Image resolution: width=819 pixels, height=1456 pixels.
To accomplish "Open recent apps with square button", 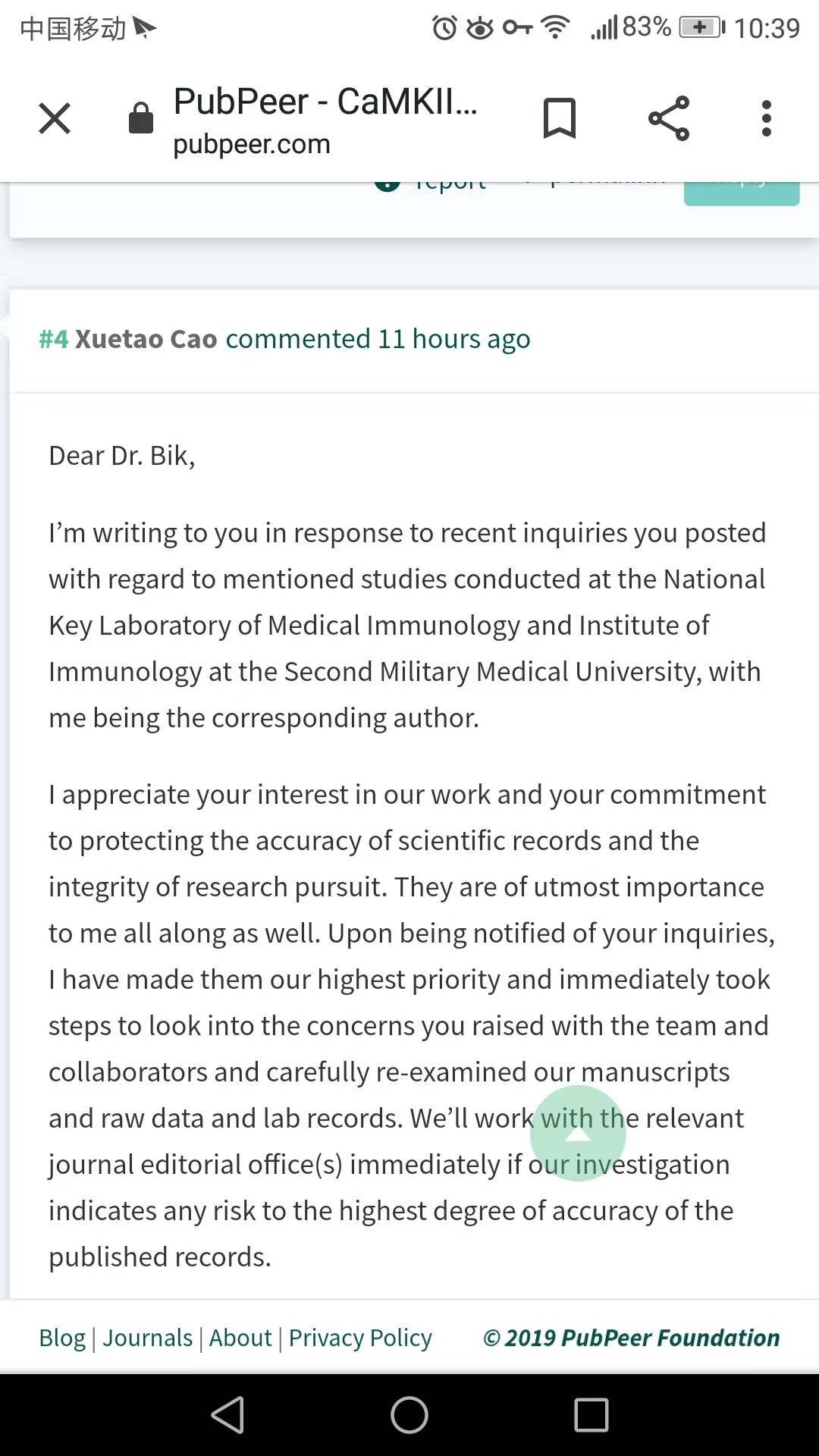I will point(591,1415).
